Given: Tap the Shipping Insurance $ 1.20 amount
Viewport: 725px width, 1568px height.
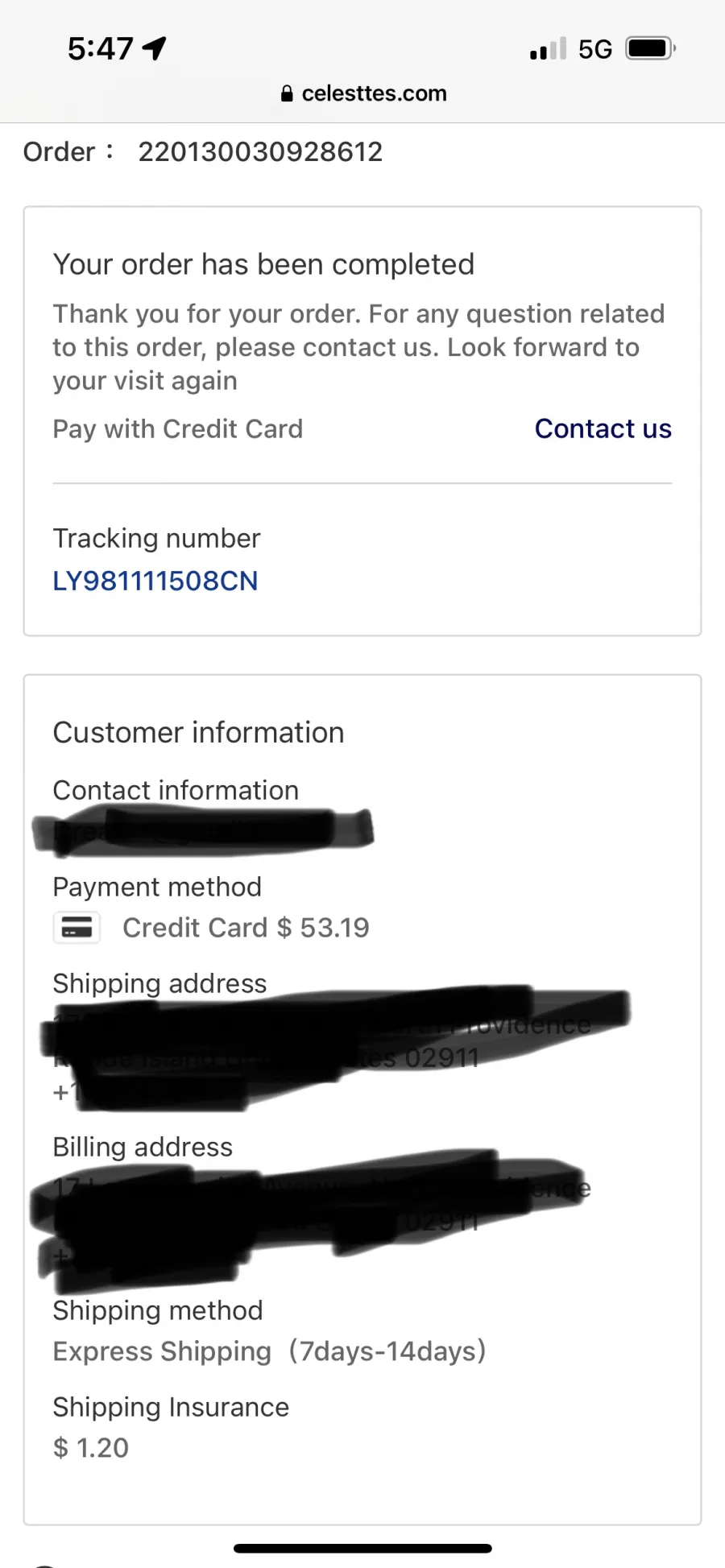Looking at the screenshot, I should click(x=91, y=1447).
